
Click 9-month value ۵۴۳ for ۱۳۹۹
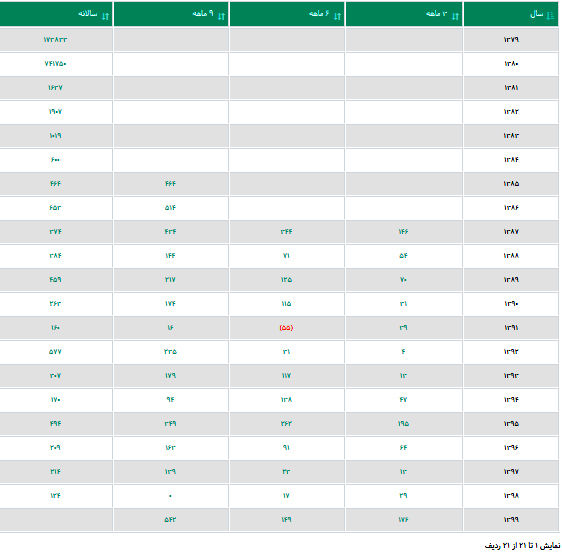tap(170, 520)
